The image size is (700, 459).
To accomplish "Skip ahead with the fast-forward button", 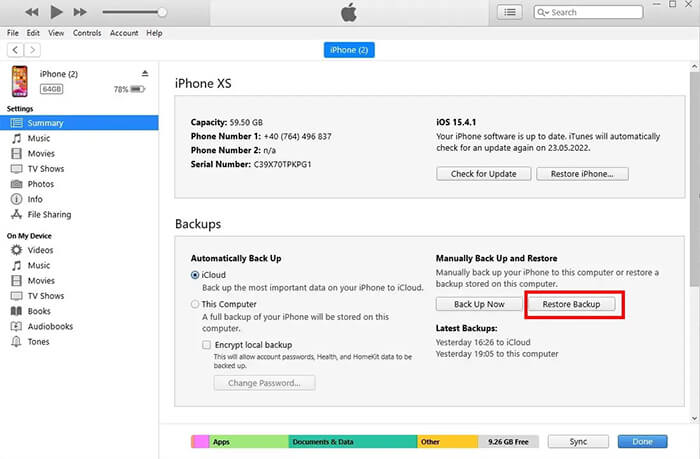I will [80, 12].
